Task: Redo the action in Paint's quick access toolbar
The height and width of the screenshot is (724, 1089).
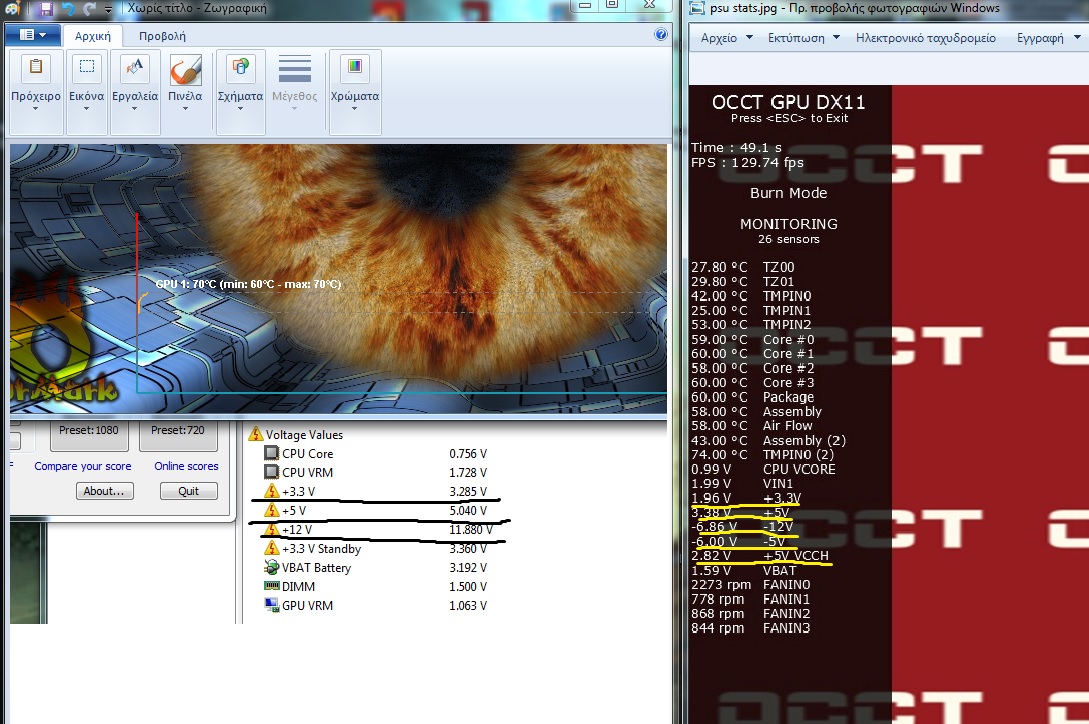Action: pos(90,8)
